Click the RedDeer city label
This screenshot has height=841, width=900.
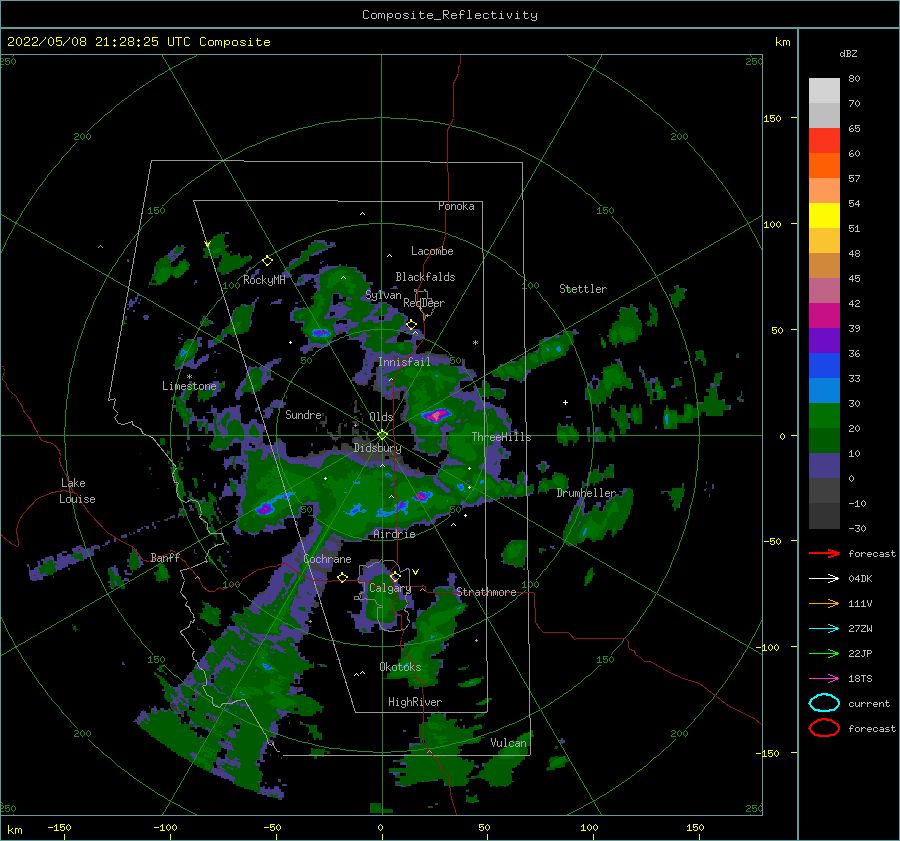[424, 303]
